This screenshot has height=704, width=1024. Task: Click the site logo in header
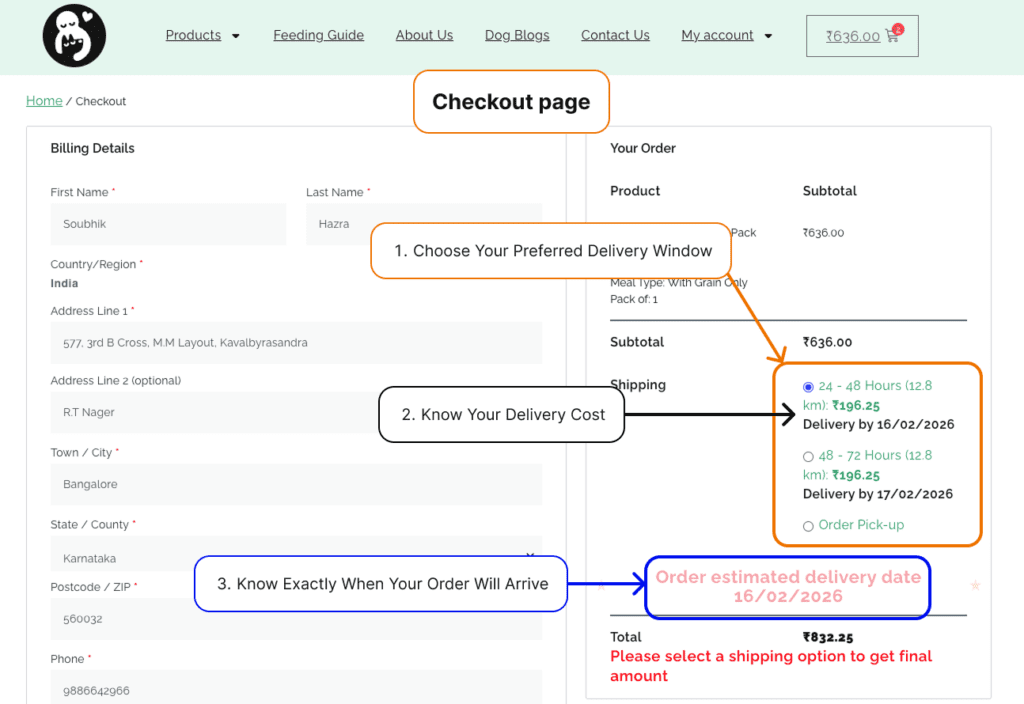74,35
